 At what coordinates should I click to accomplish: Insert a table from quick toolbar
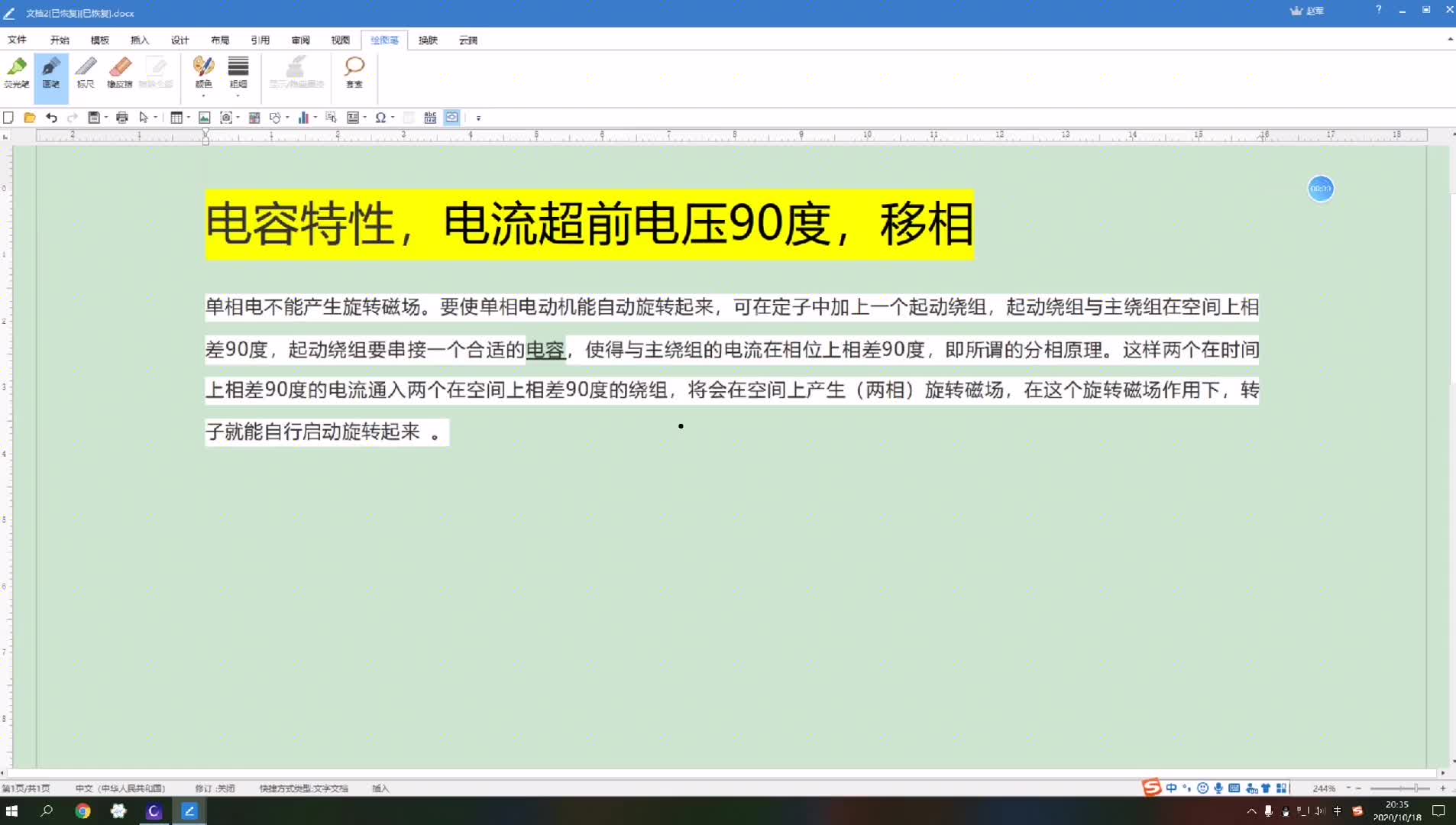coord(176,118)
